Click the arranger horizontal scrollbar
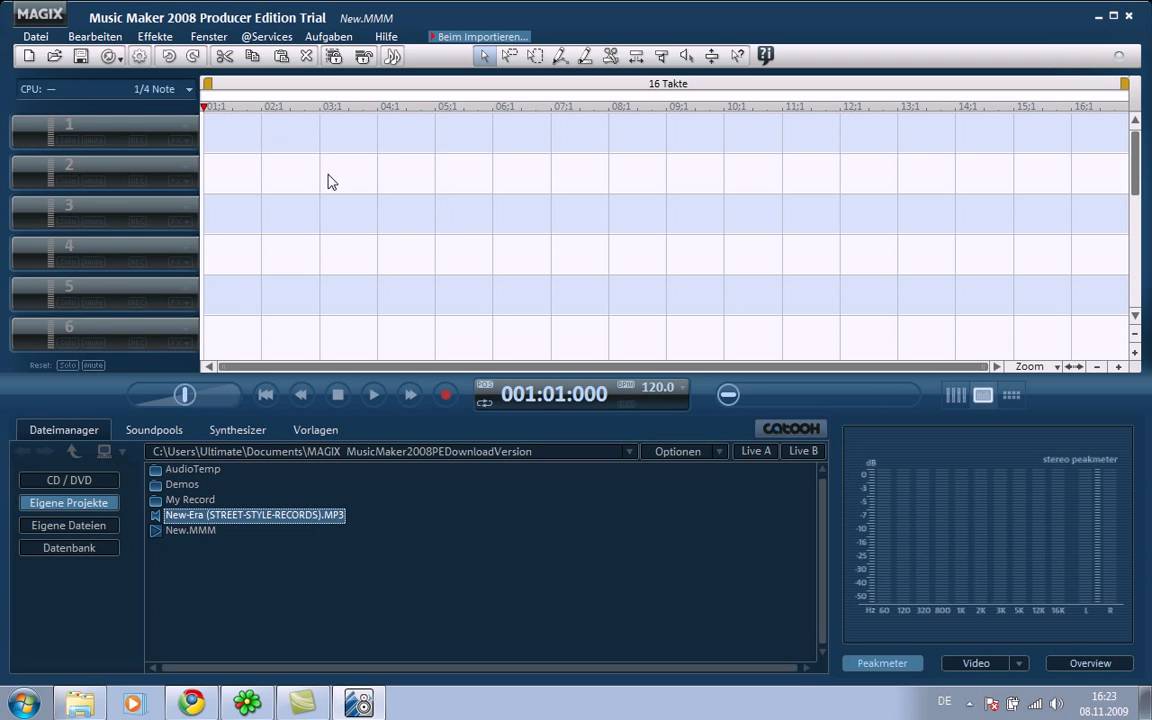Screen dimensions: 1152x720 [x=602, y=367]
